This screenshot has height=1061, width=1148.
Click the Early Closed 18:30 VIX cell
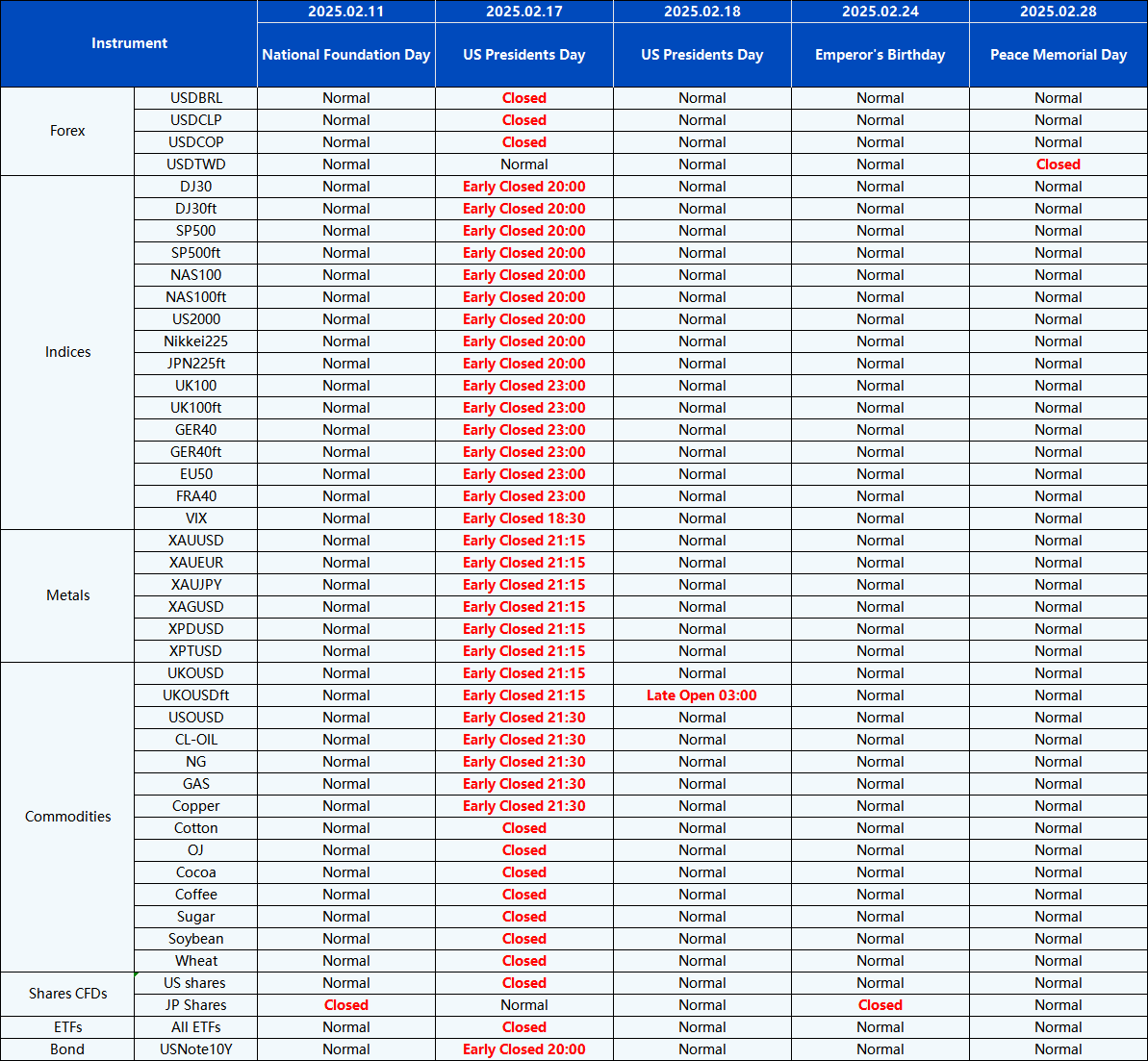pos(523,518)
